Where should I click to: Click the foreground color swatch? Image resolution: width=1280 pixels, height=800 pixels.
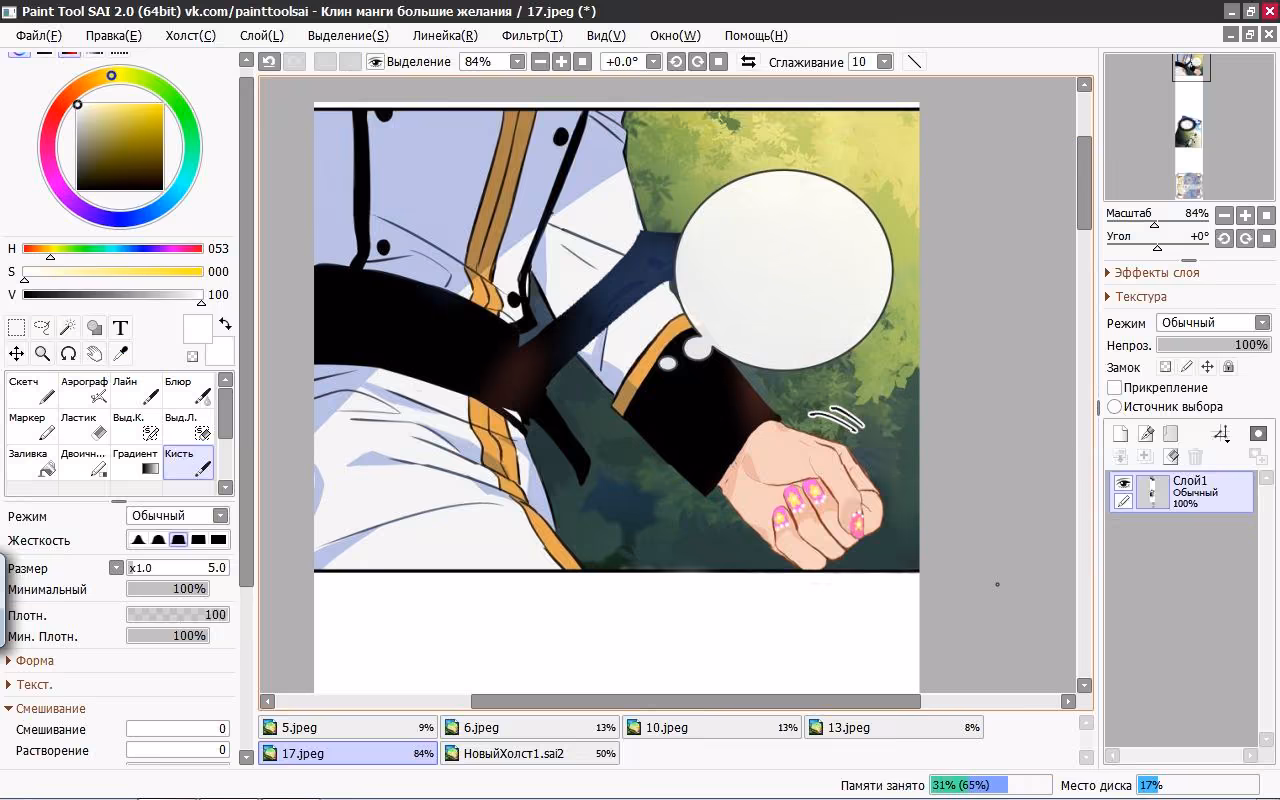(197, 329)
